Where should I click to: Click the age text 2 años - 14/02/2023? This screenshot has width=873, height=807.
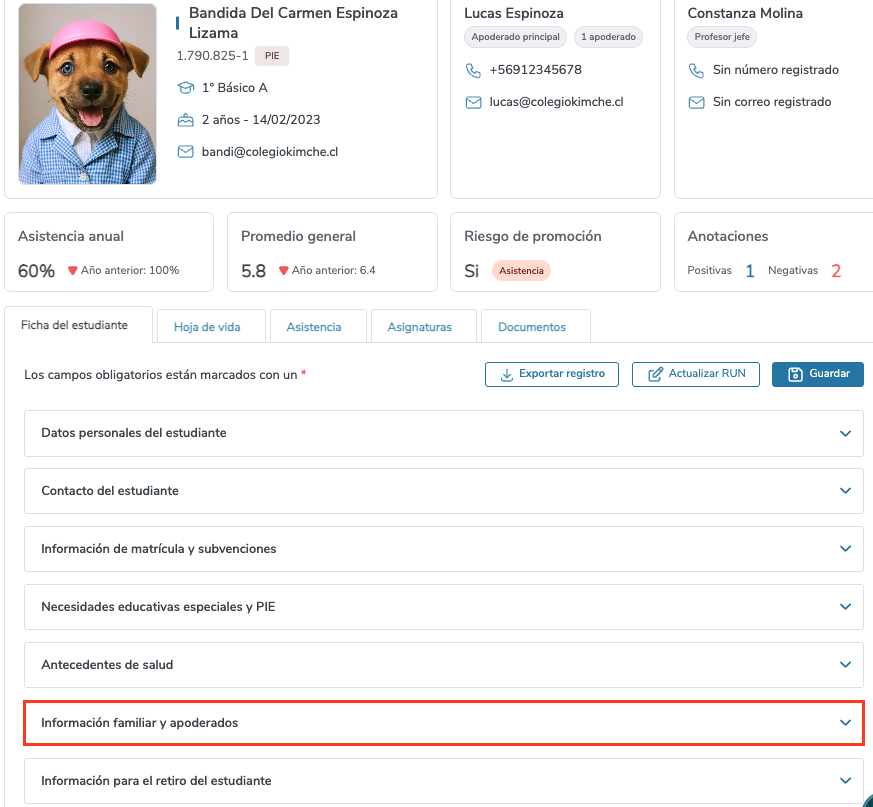(x=261, y=120)
